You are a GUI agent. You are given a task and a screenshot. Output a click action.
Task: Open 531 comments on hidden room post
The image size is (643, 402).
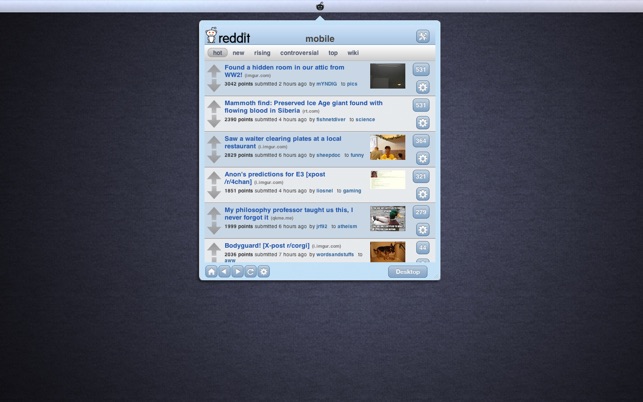click(421, 69)
